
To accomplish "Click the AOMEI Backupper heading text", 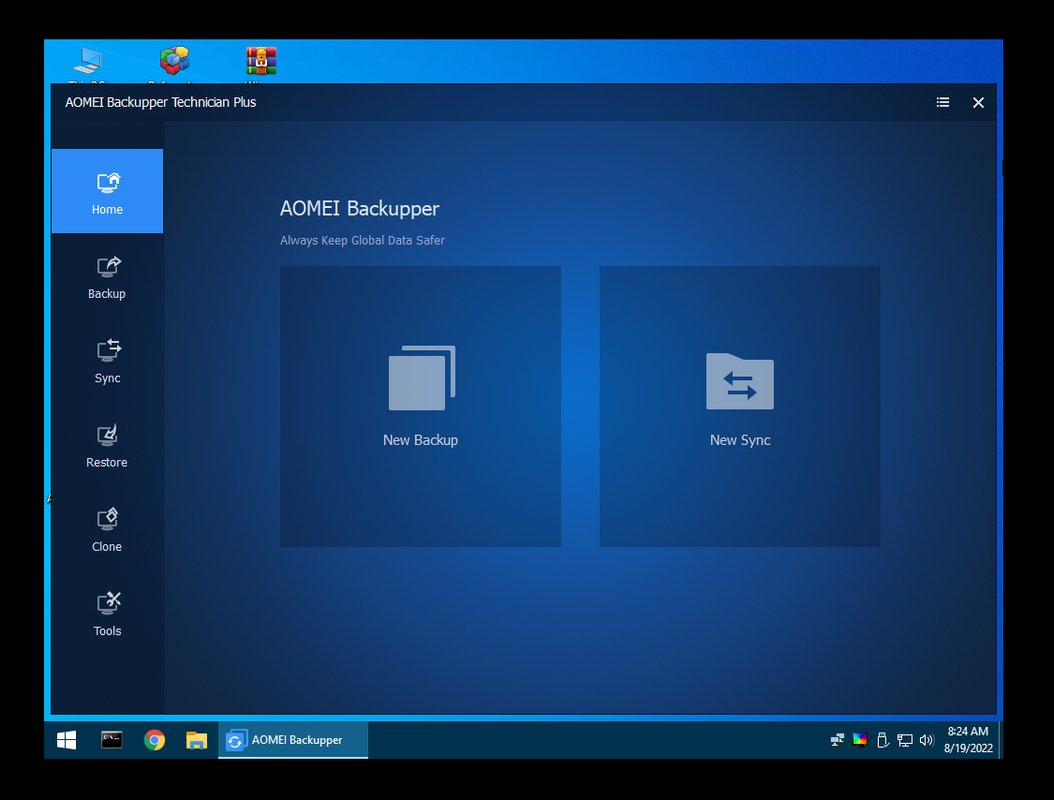I will click(x=360, y=208).
